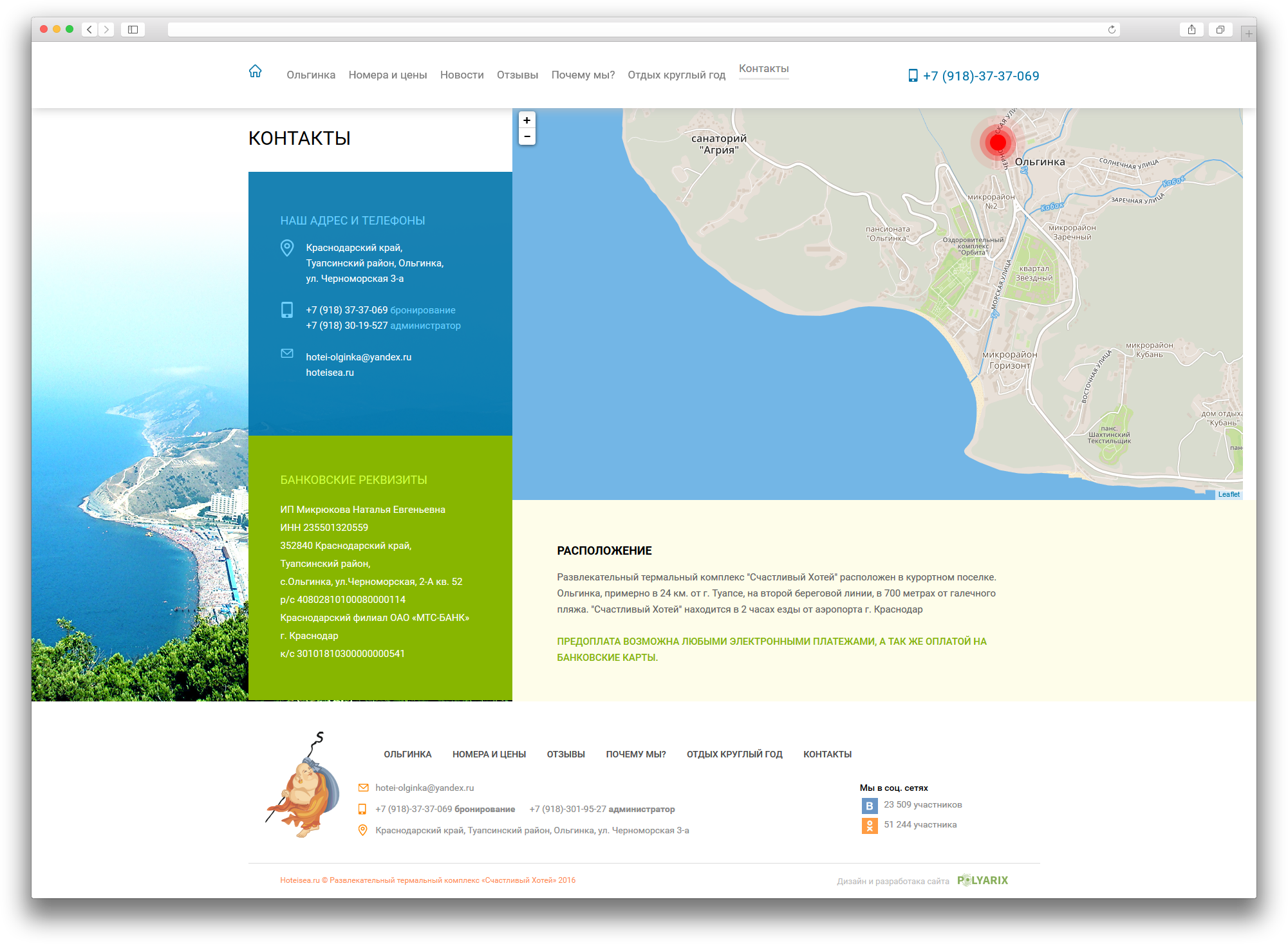Toggle the Safari sidebar button

pyautogui.click(x=133, y=30)
